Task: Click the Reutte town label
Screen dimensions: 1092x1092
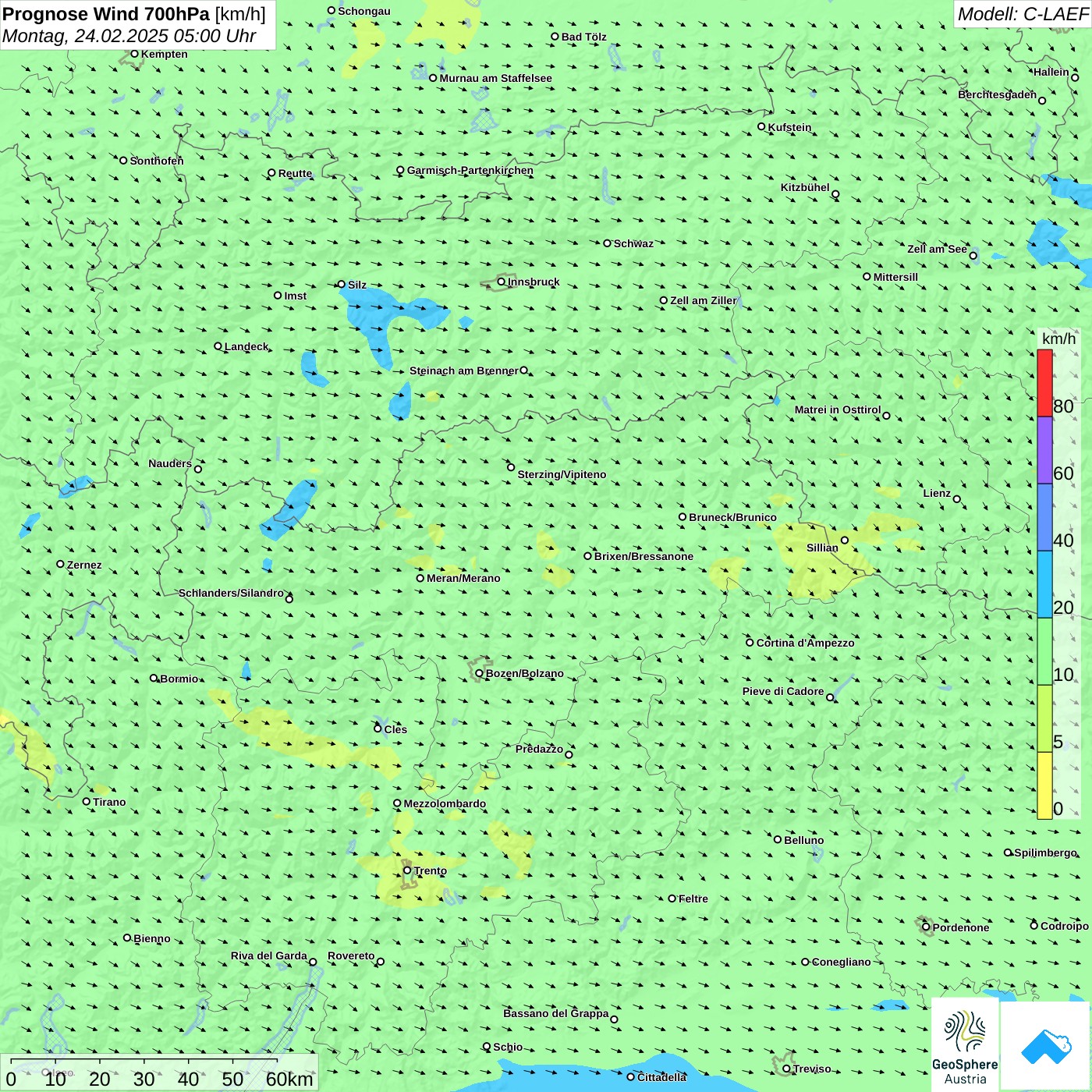Action: click(295, 173)
